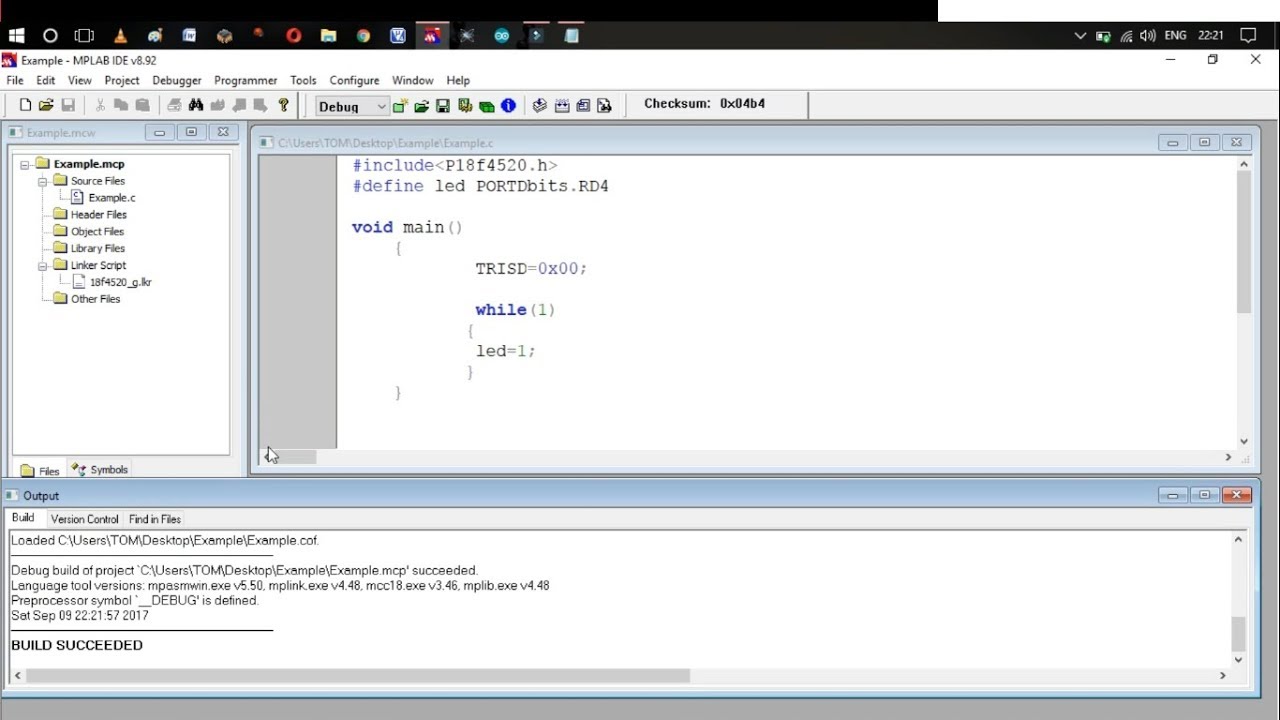The image size is (1280, 720).
Task: Open the Window menu
Action: (x=412, y=80)
